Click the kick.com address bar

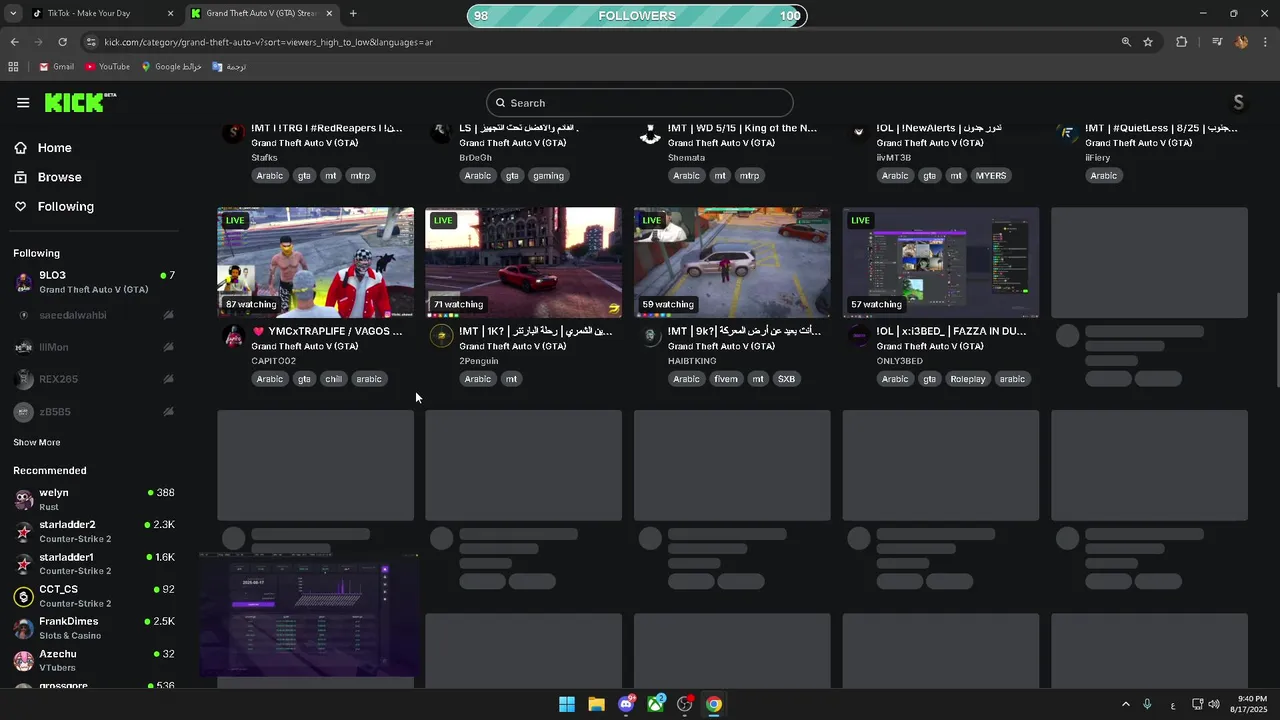pos(600,42)
